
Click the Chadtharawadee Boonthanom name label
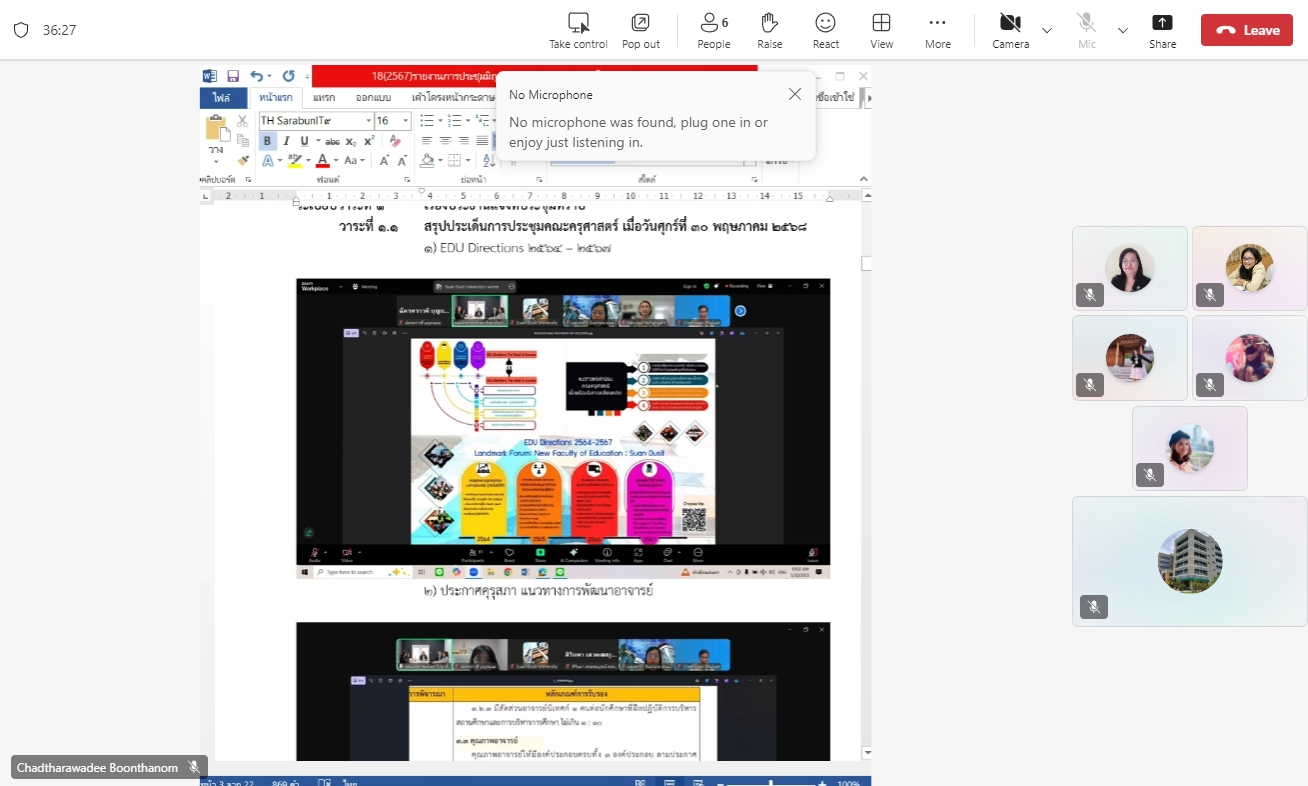point(98,767)
